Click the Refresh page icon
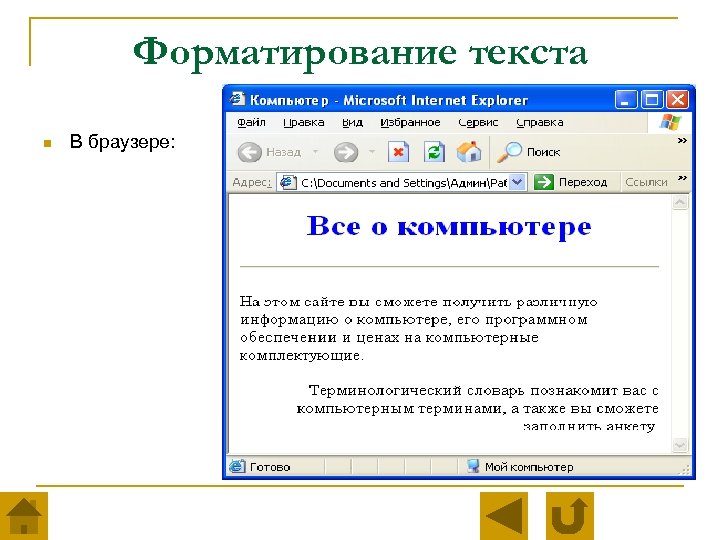The height and width of the screenshot is (540, 720). (x=434, y=152)
